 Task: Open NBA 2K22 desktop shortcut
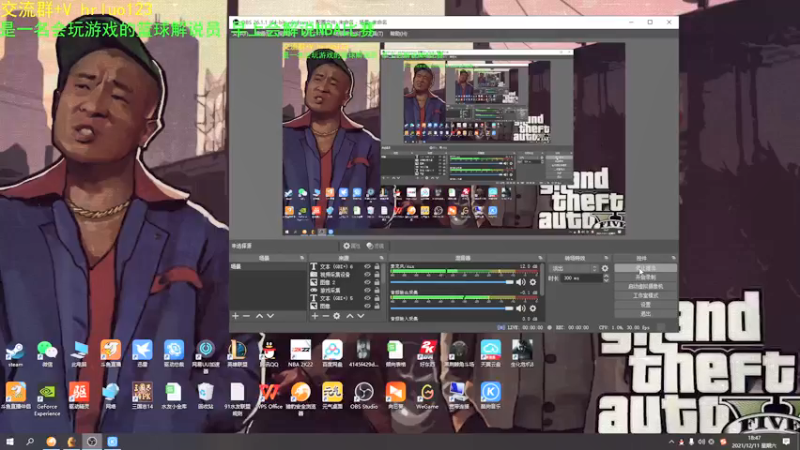coord(300,354)
